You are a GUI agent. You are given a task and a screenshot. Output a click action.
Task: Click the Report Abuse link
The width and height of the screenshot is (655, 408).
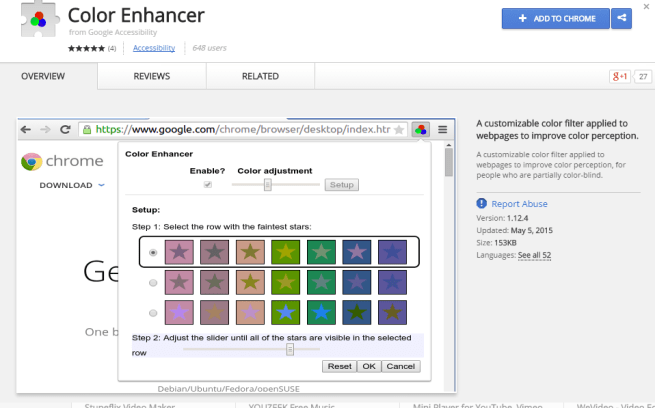pos(519,204)
